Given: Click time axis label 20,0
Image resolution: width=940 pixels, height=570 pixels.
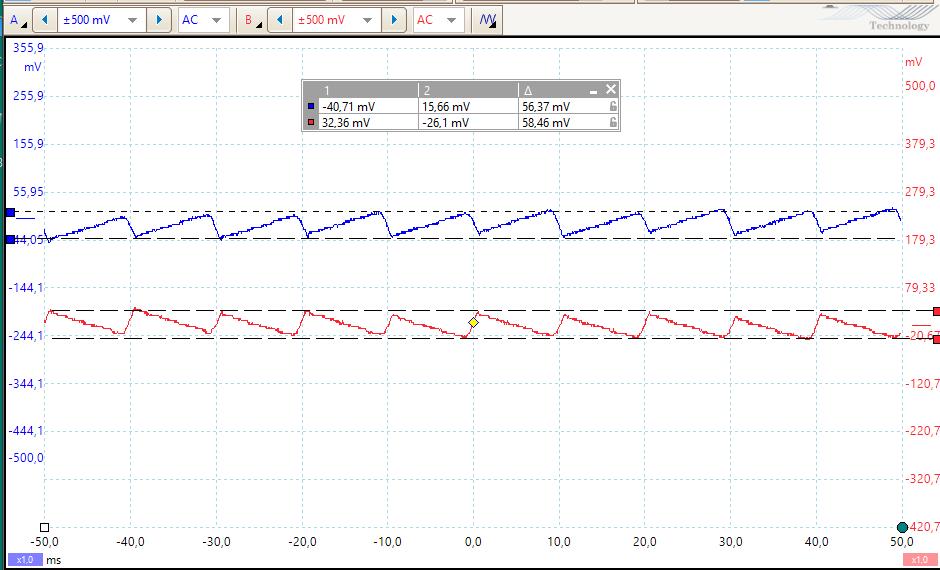Looking at the screenshot, I should pos(644,542).
